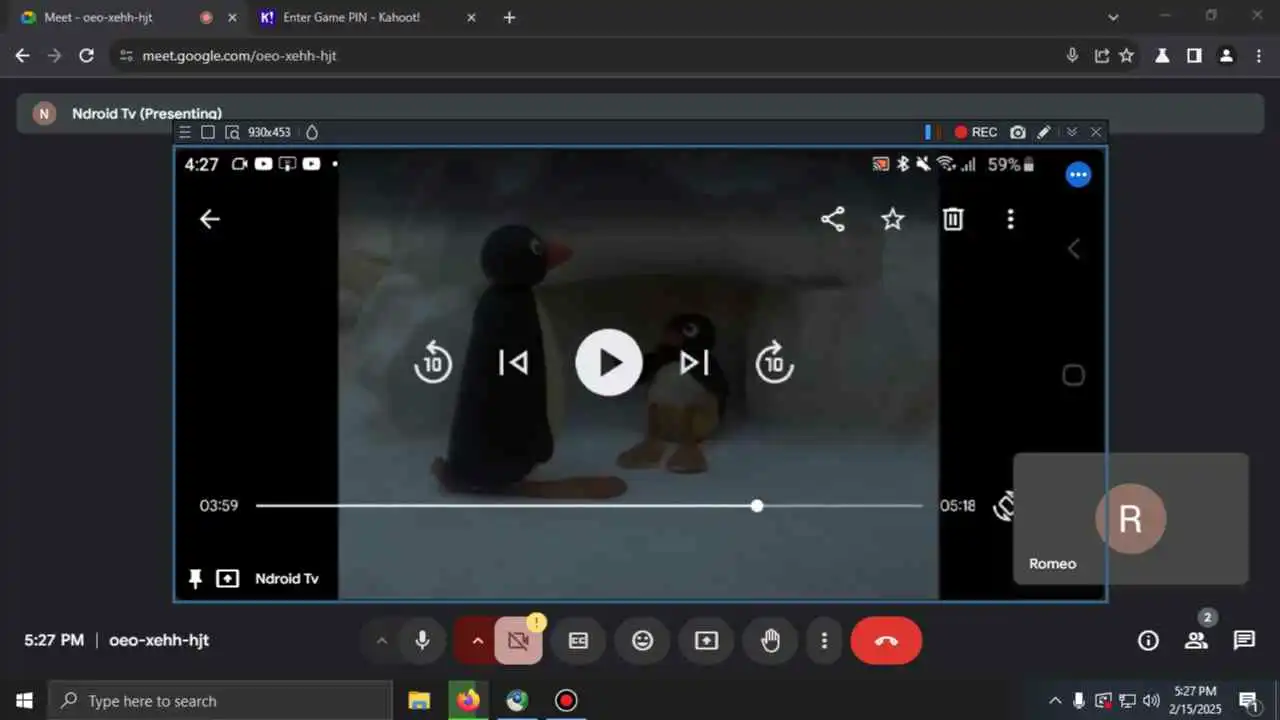1280x720 pixels.
Task: Click the present now screen-share button
Action: point(706,641)
